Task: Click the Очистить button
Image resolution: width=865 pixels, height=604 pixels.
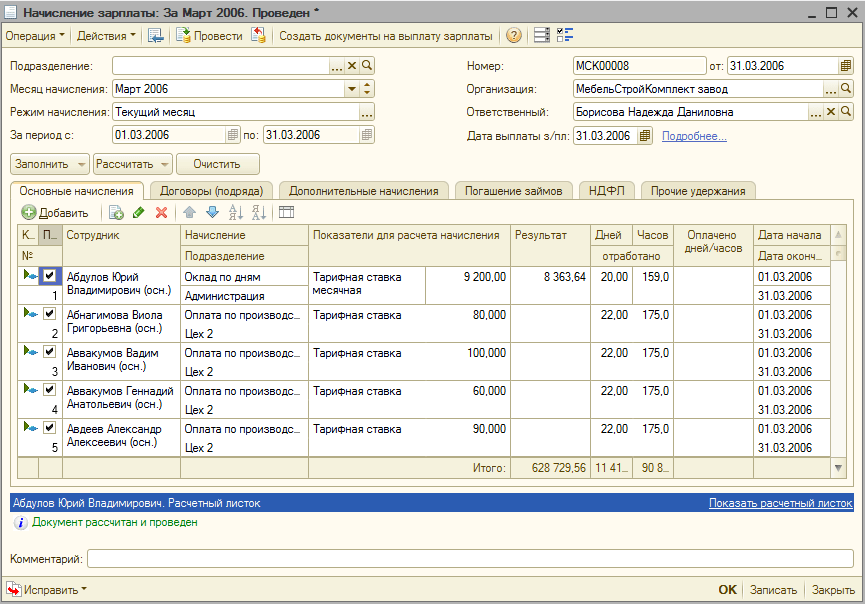Action: [218, 164]
